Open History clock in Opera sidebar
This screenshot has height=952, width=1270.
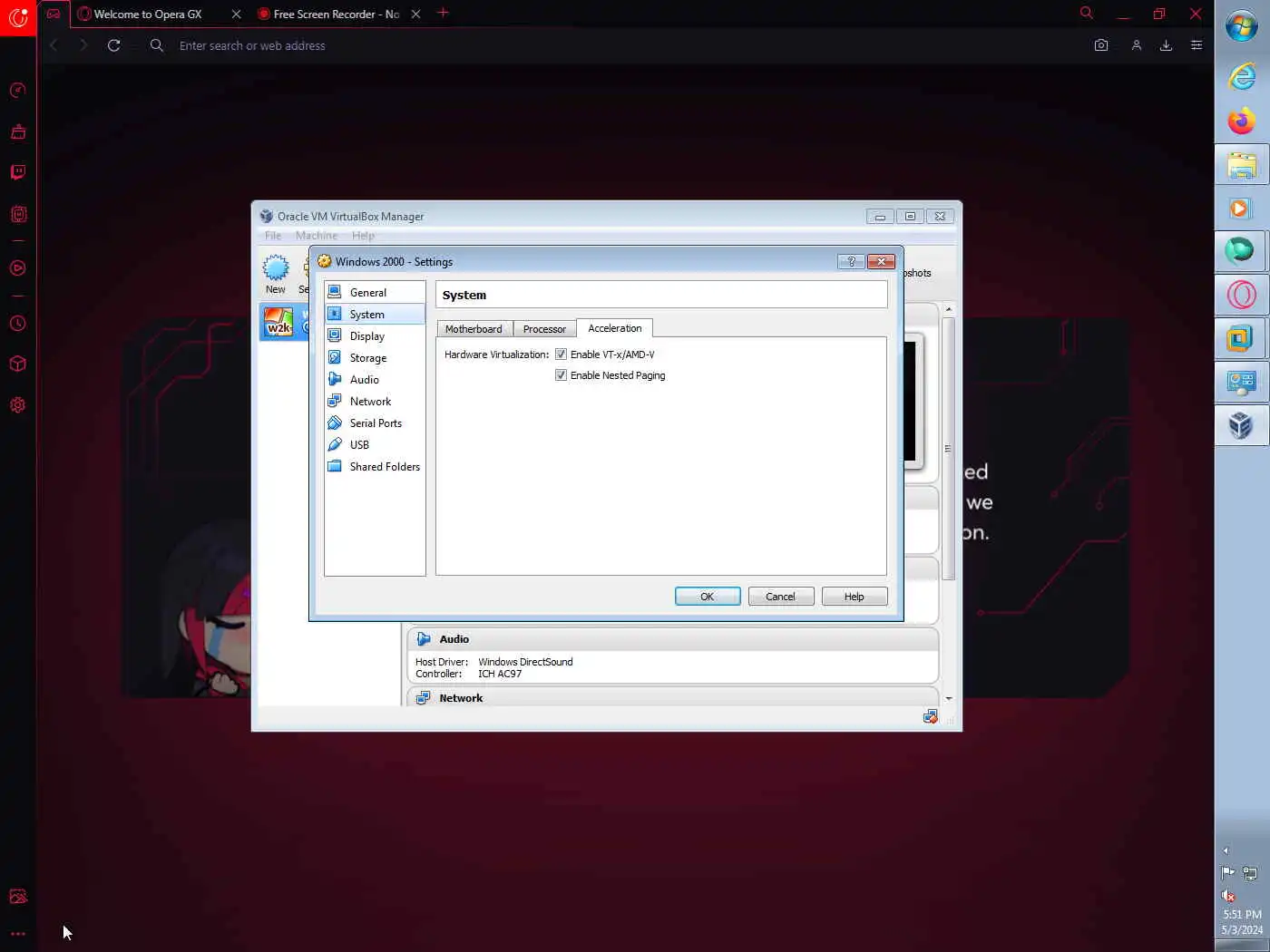(x=18, y=324)
